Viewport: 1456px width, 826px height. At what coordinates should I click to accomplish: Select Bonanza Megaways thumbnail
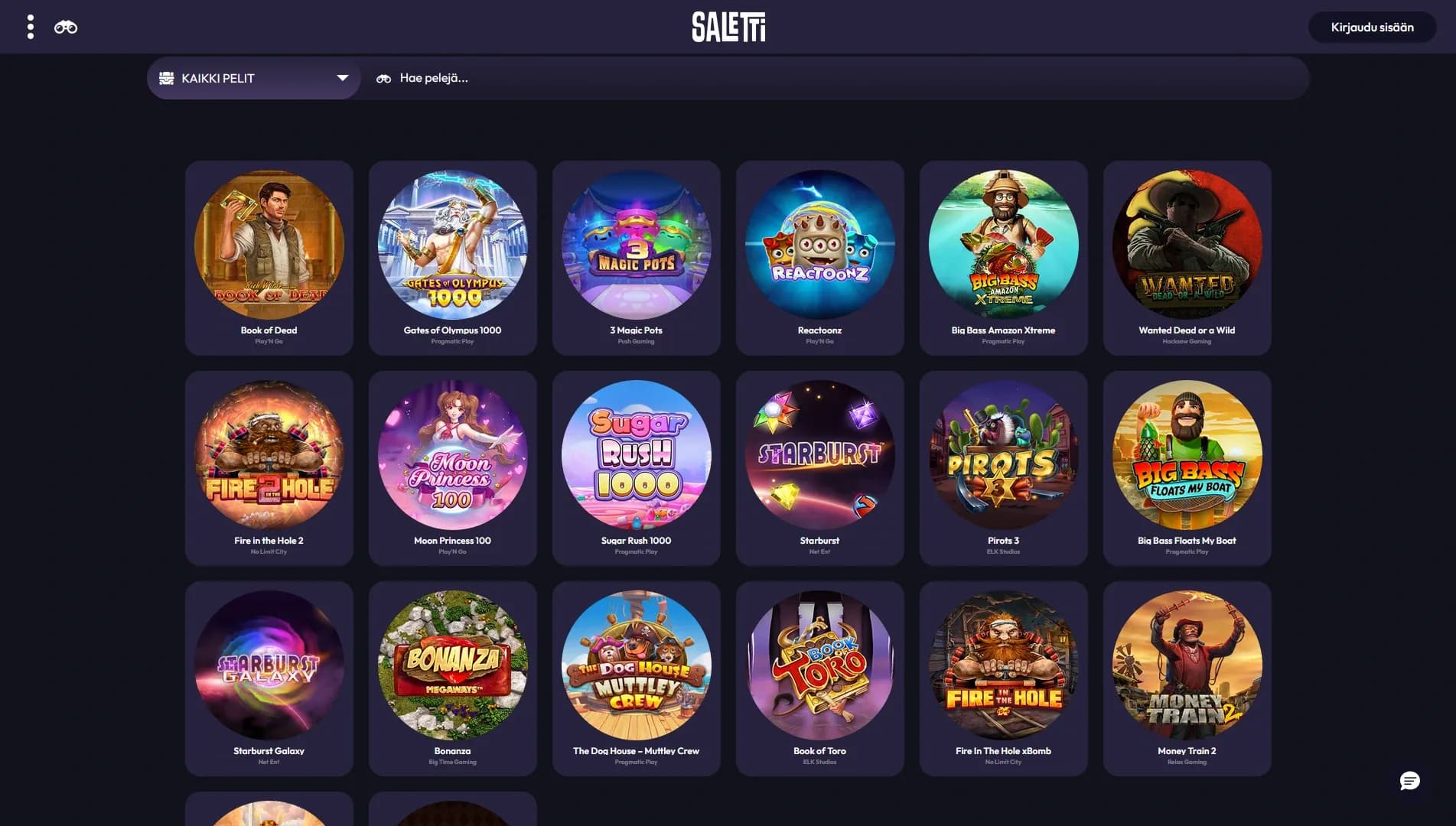pyautogui.click(x=453, y=665)
